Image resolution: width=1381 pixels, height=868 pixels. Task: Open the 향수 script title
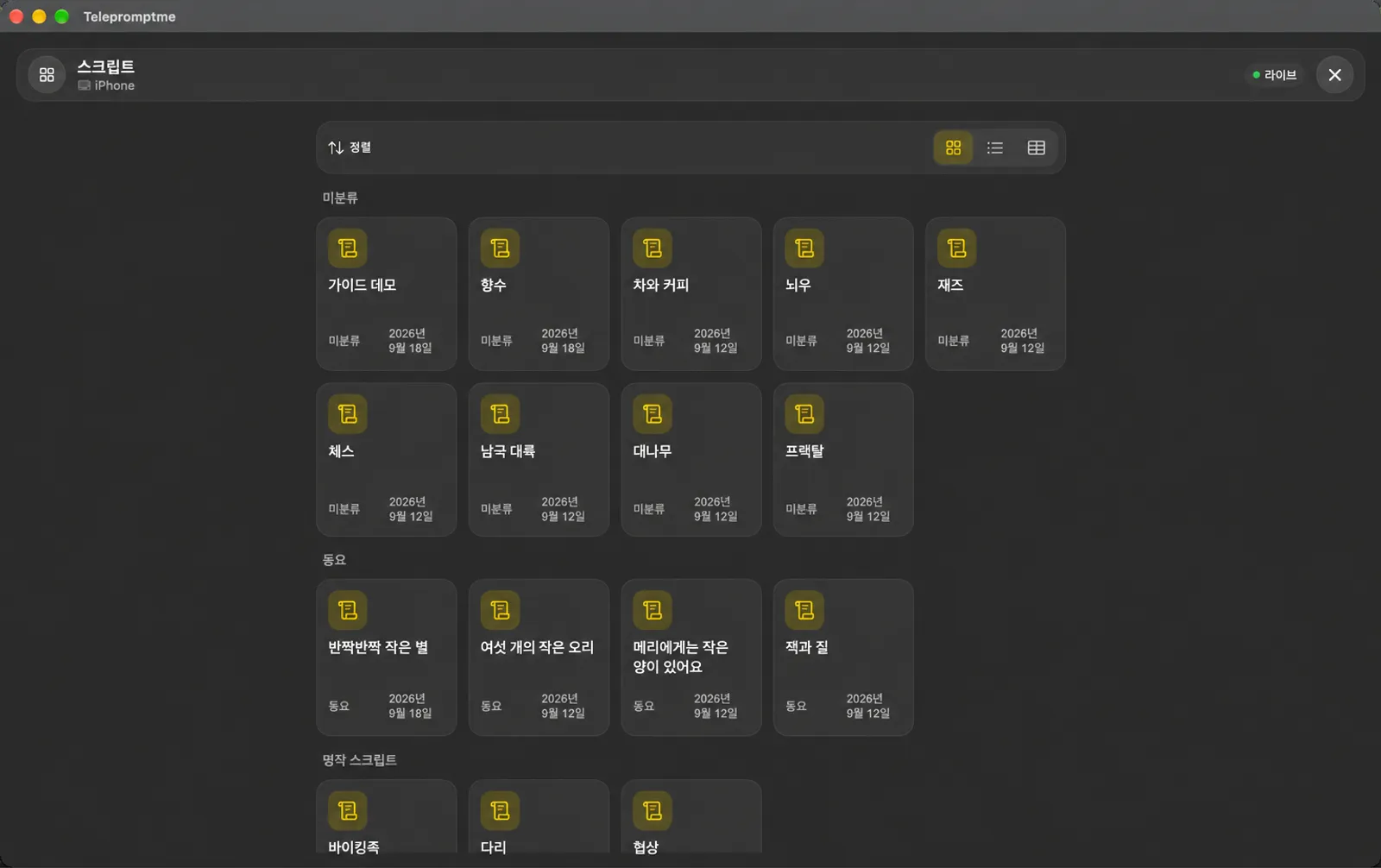pos(493,285)
